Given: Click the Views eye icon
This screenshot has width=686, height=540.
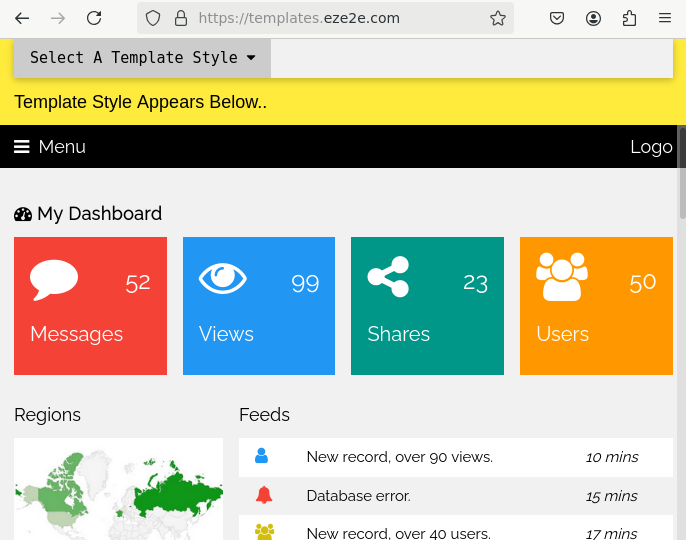Looking at the screenshot, I should pos(222,278).
